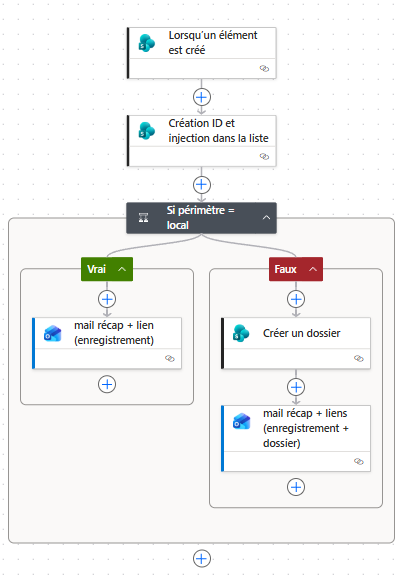406x585 pixels.
Task: Click connection link icon on 'Créer un dossier' card
Action: tap(359, 359)
